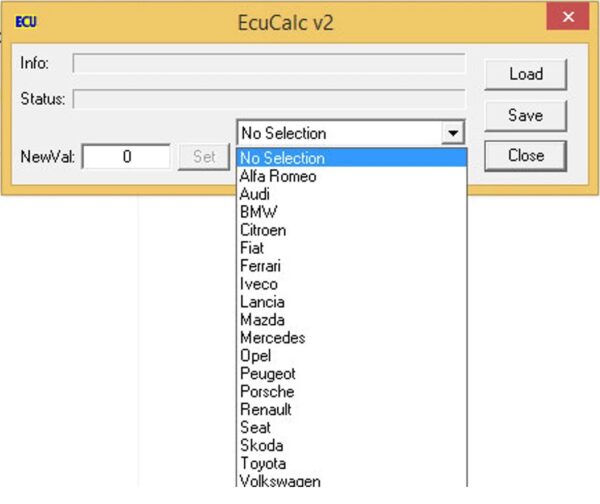Image resolution: width=600 pixels, height=504 pixels.
Task: Click the Save button
Action: click(526, 115)
